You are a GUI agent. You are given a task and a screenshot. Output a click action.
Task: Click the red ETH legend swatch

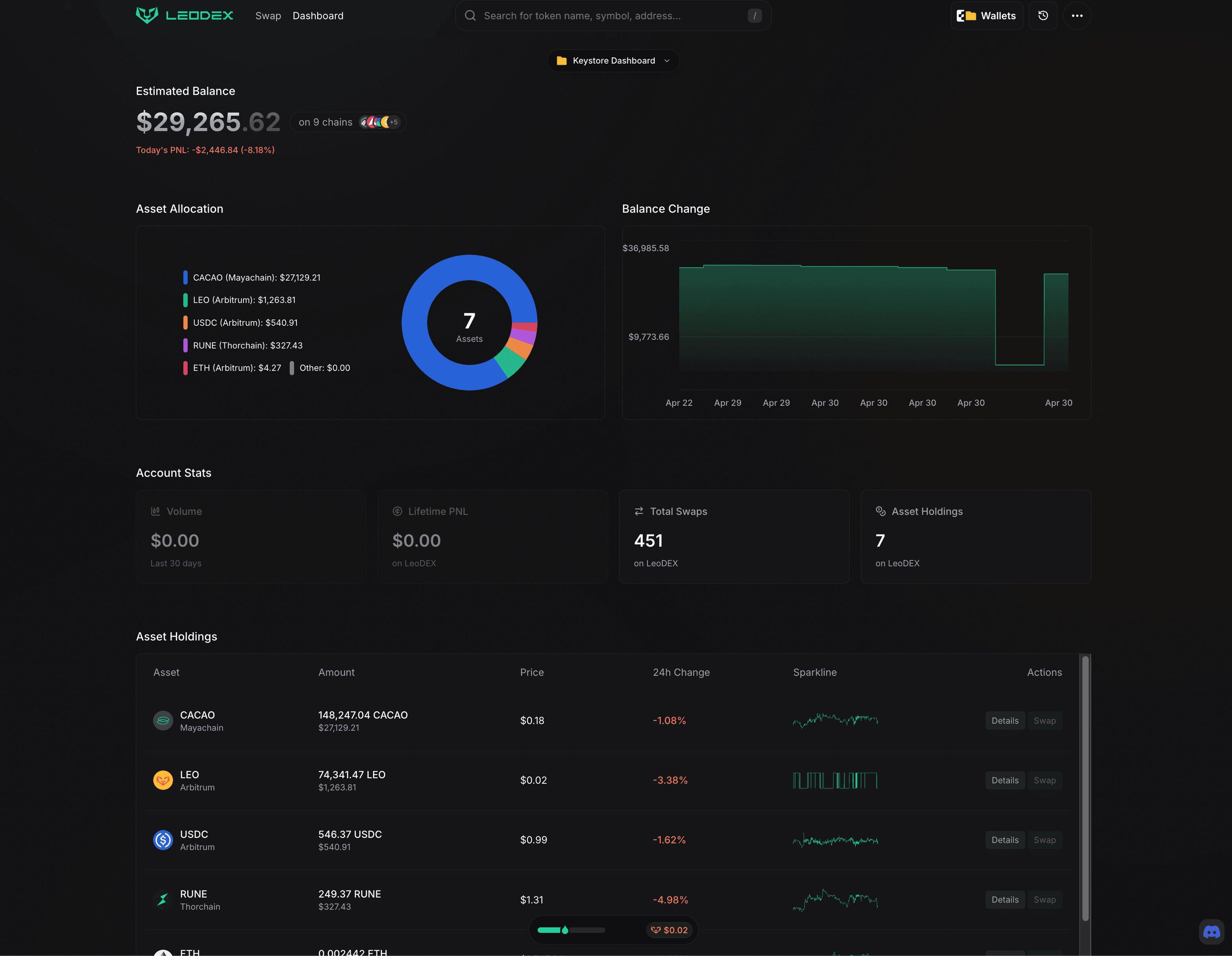coord(185,368)
